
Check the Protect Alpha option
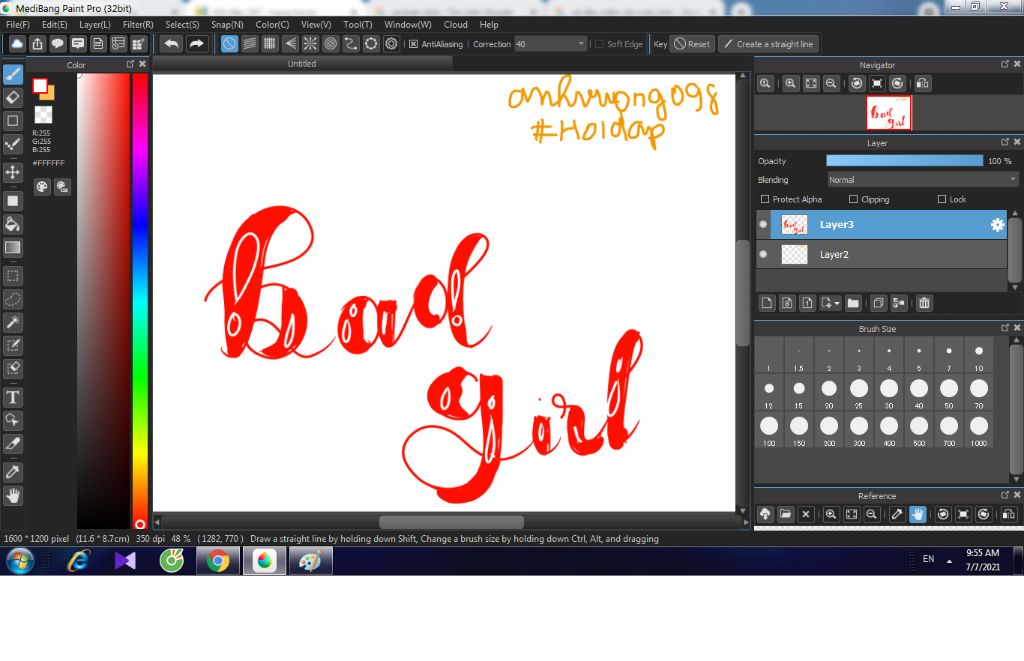(765, 199)
